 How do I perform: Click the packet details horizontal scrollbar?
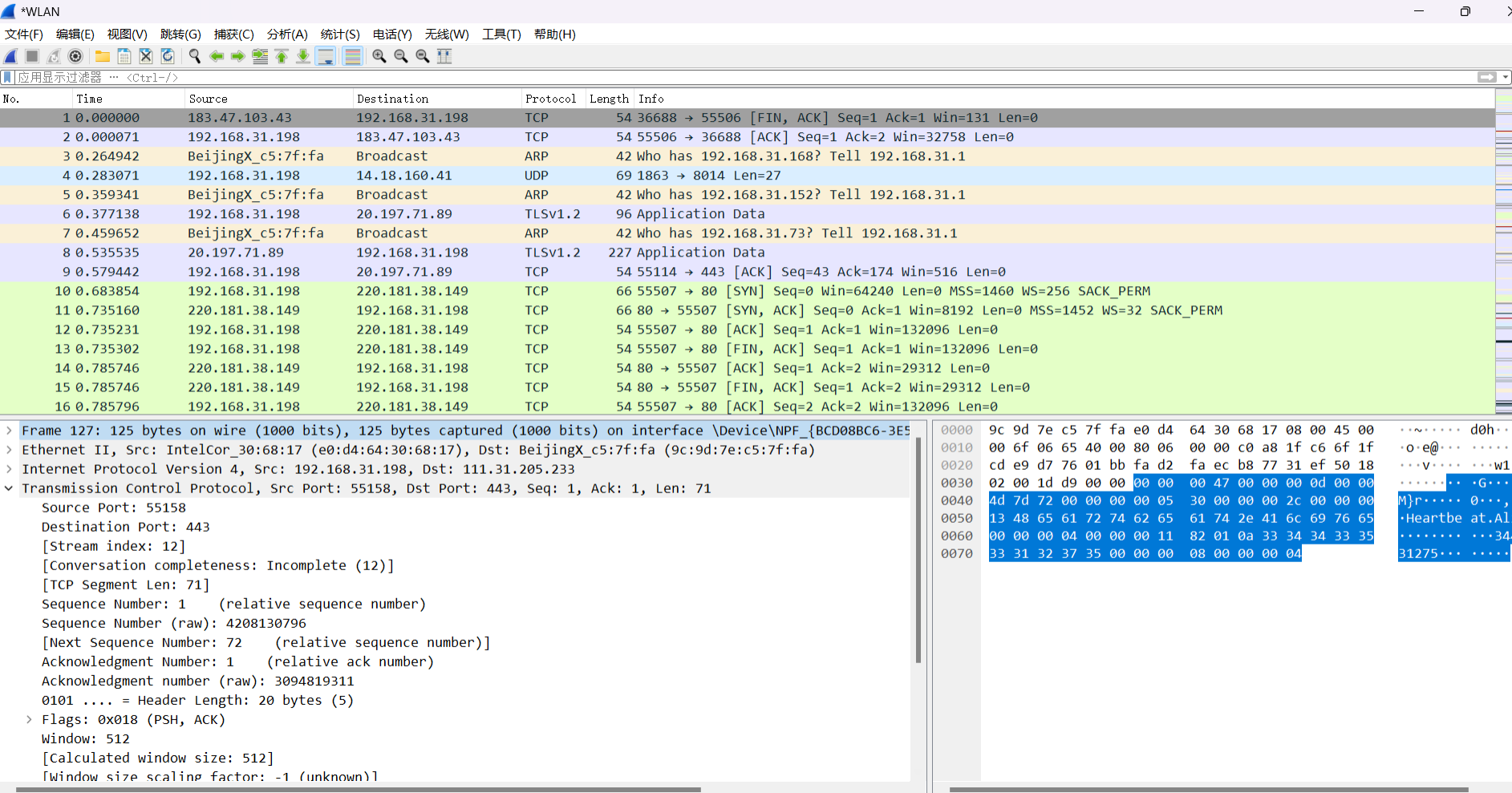click(x=357, y=789)
